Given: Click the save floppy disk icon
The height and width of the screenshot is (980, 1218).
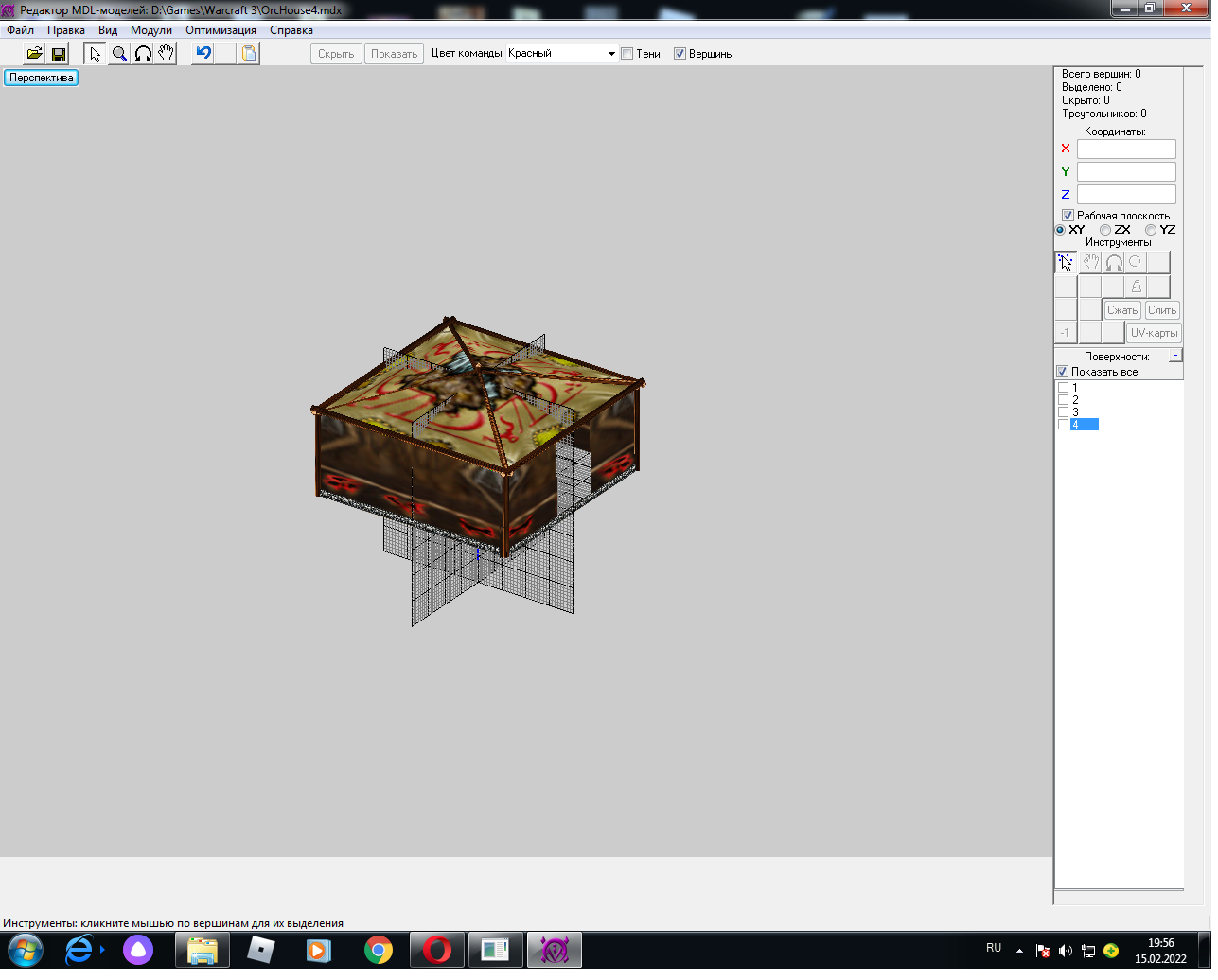Looking at the screenshot, I should pyautogui.click(x=58, y=54).
